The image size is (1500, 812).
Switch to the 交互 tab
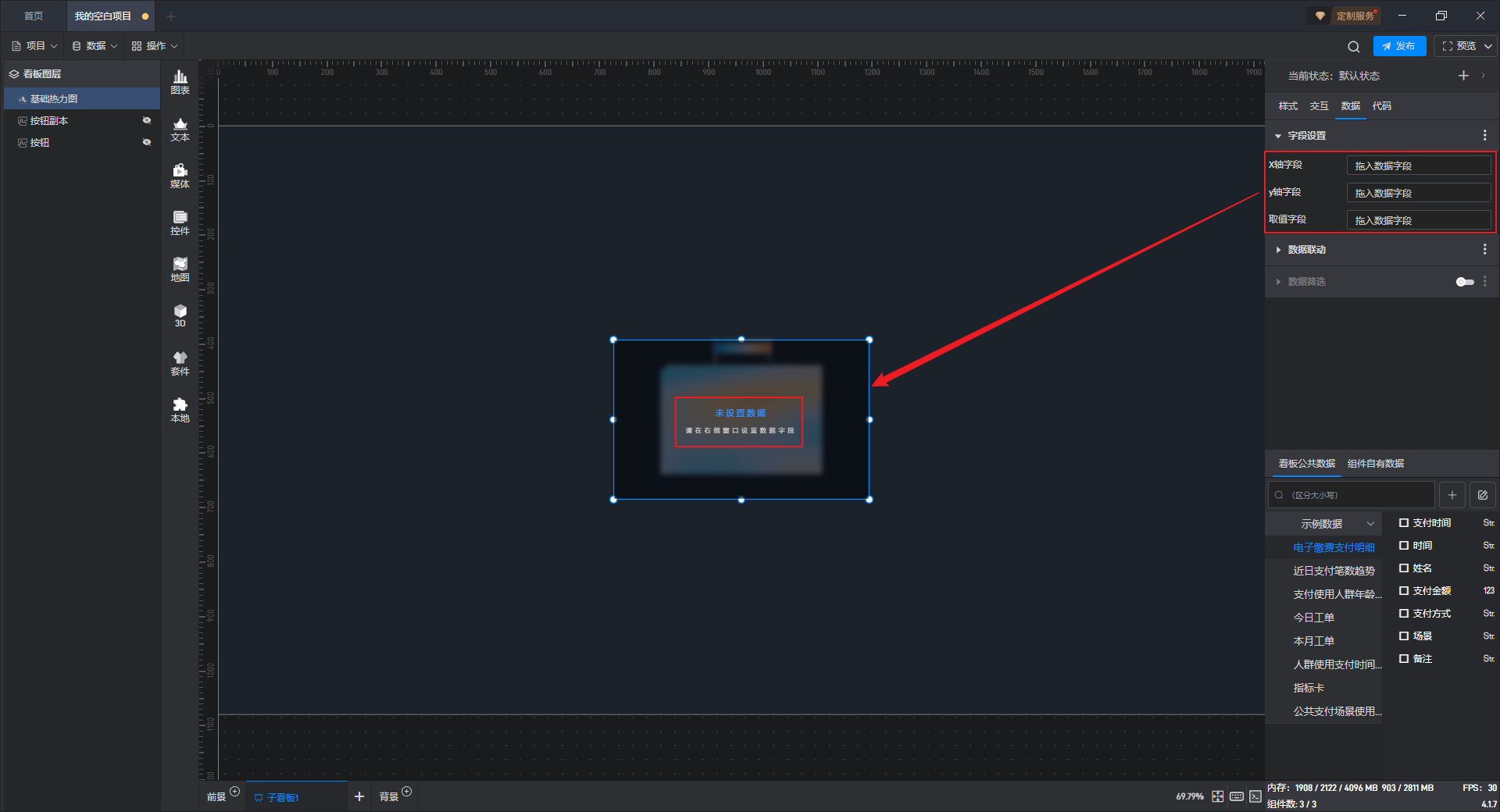pyautogui.click(x=1319, y=106)
